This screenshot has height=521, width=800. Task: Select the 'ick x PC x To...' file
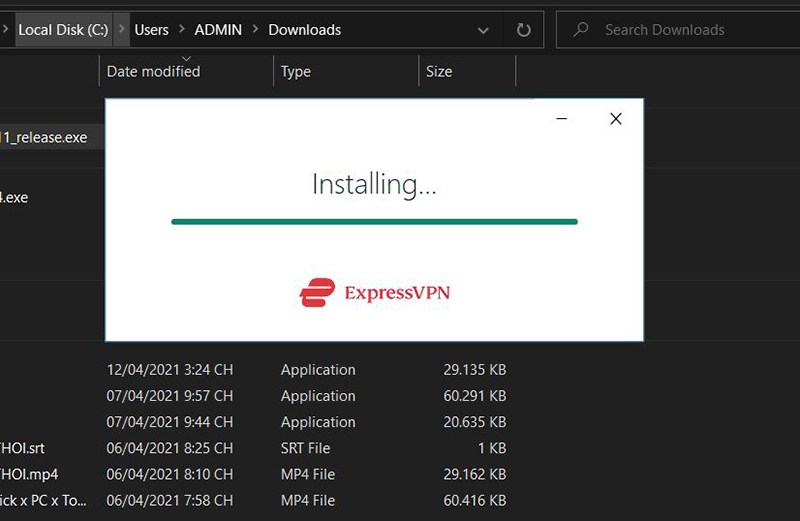point(43,500)
